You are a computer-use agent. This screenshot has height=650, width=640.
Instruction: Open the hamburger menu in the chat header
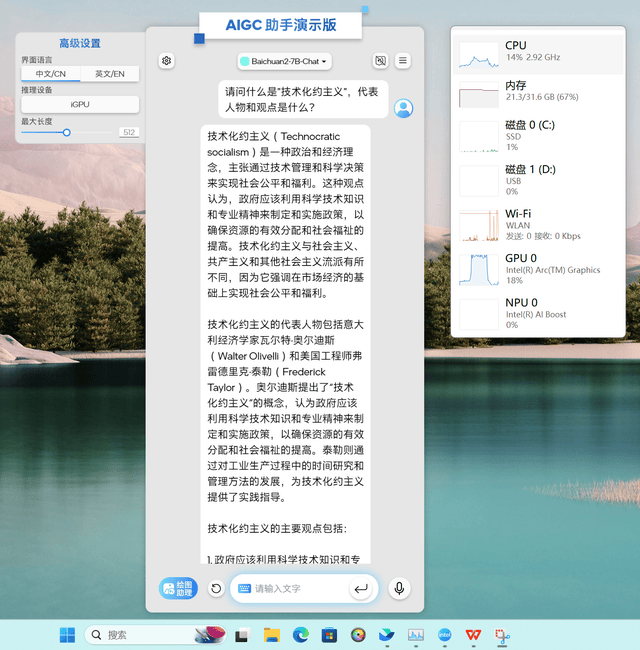tap(402, 61)
